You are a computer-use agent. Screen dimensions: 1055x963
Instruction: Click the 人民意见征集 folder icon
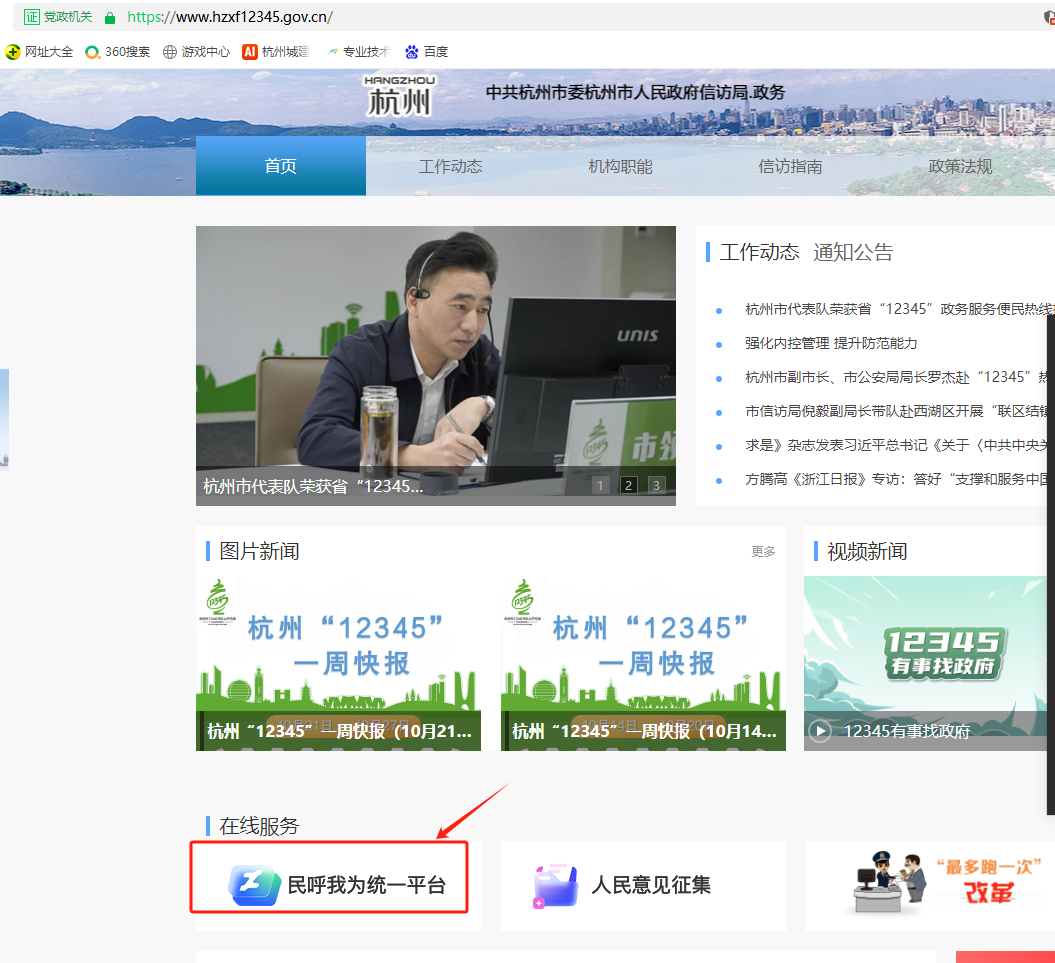tap(555, 886)
